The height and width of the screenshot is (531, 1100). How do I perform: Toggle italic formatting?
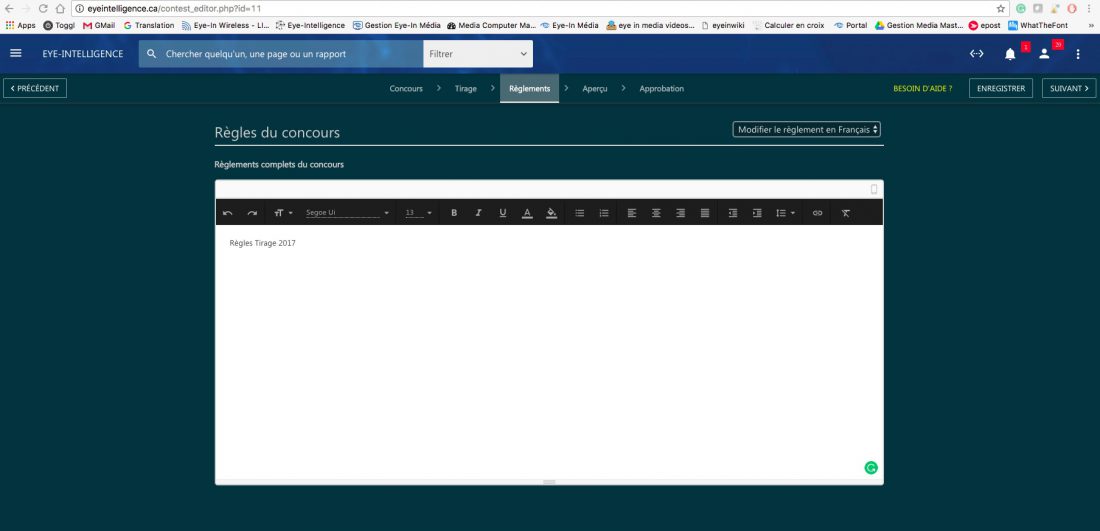click(x=478, y=213)
